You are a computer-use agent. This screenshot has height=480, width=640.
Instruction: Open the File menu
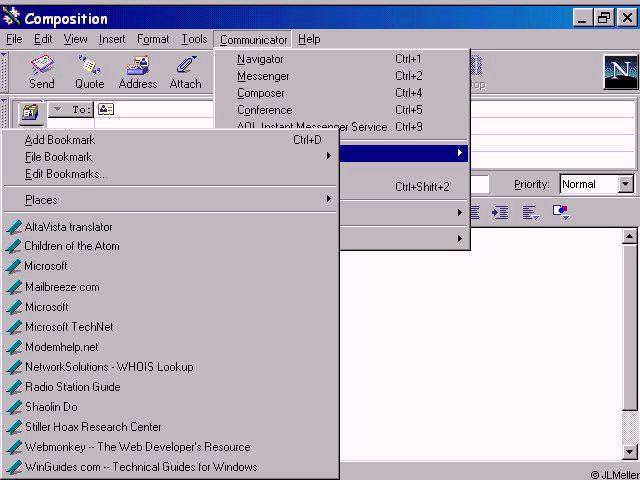(x=14, y=39)
